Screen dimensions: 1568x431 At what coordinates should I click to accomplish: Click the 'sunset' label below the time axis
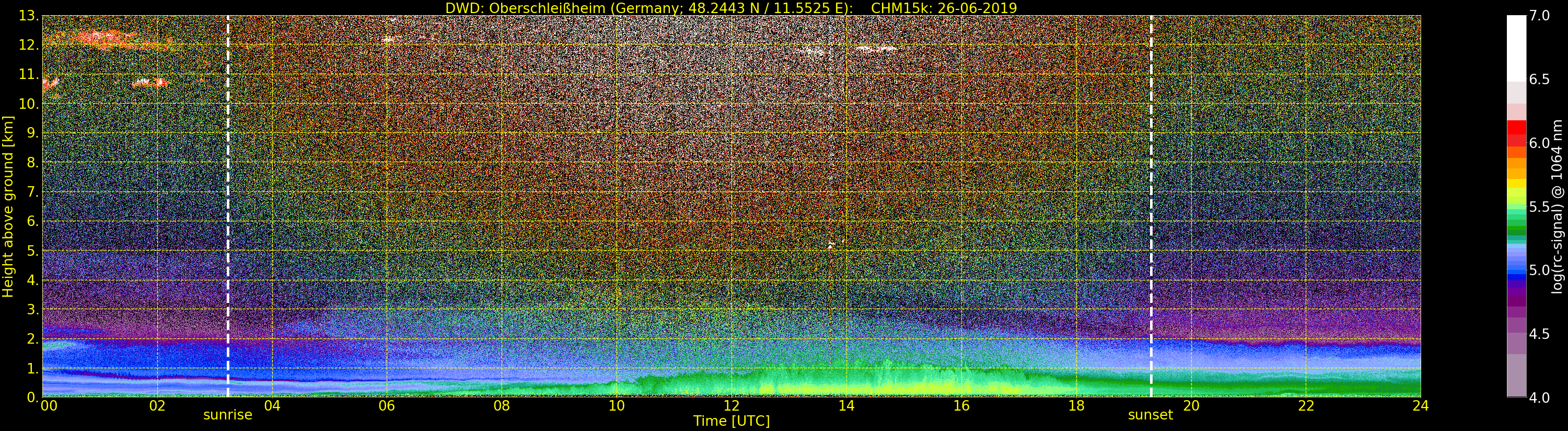pyautogui.click(x=1151, y=415)
